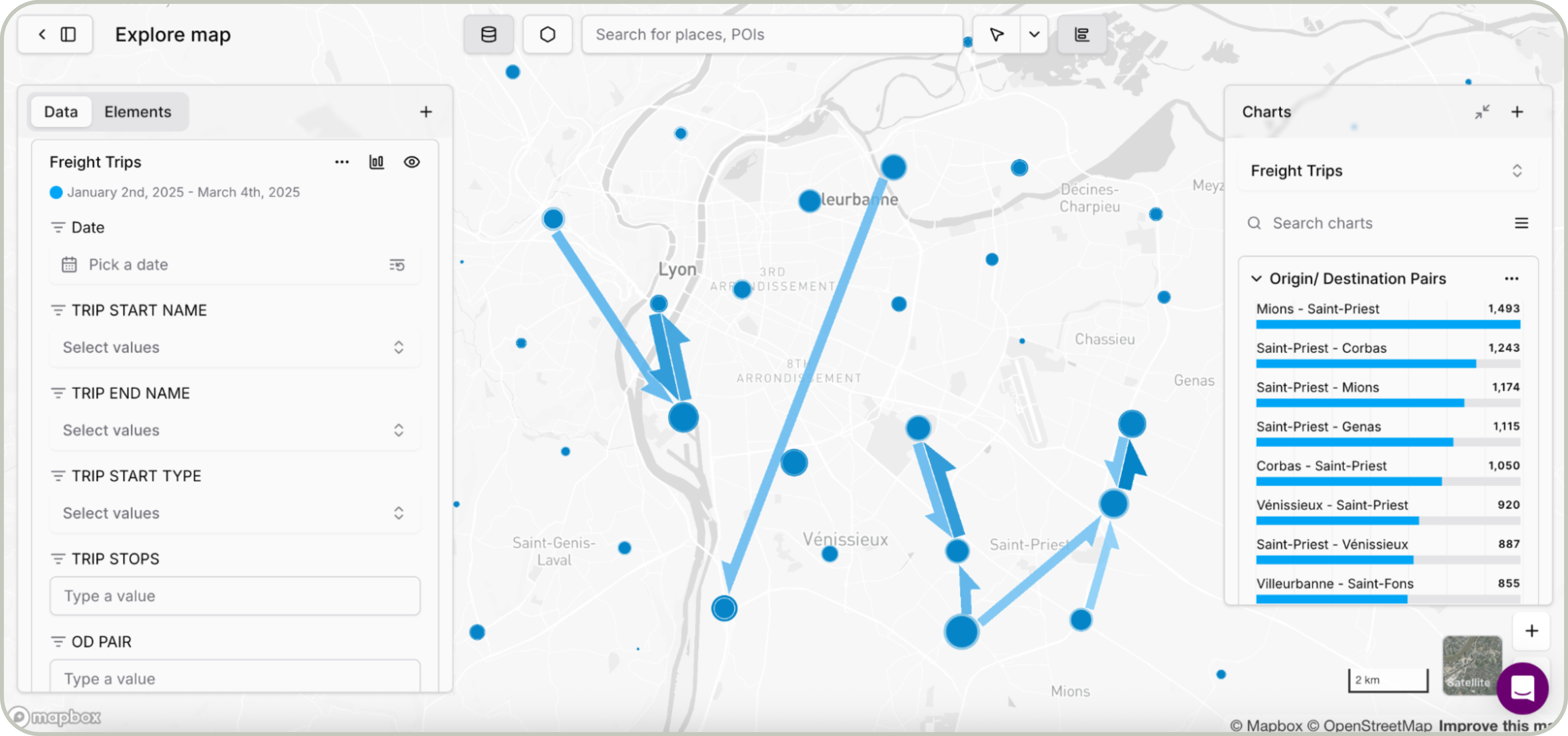Select the Data tab
Image resolution: width=1568 pixels, height=736 pixels.
coord(61,112)
